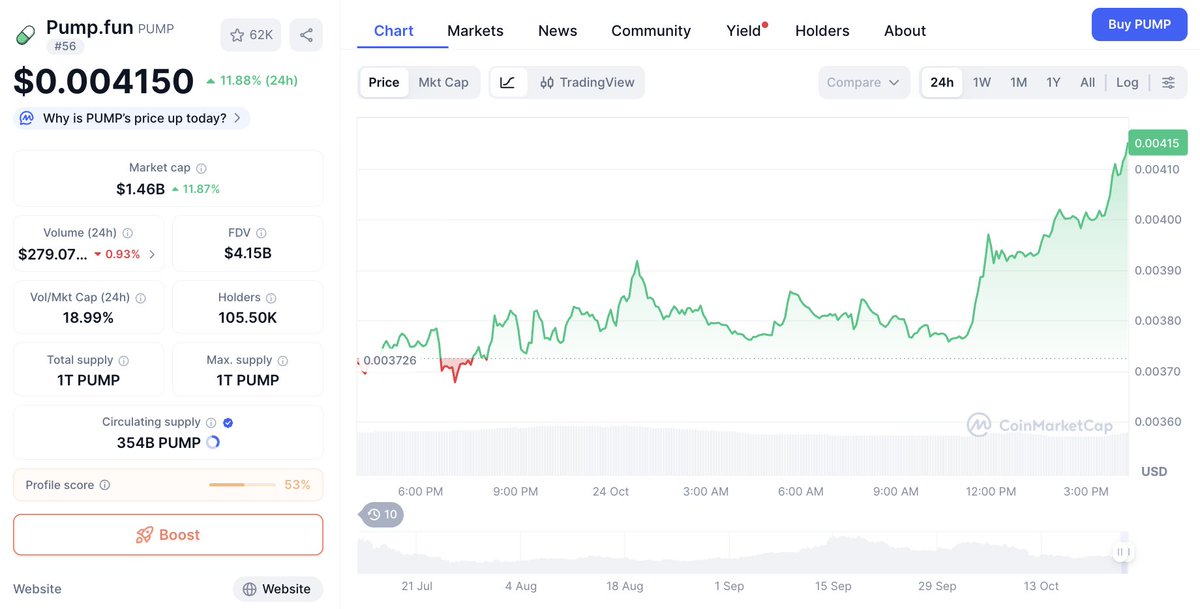Open the Compare dropdown

[x=863, y=82]
